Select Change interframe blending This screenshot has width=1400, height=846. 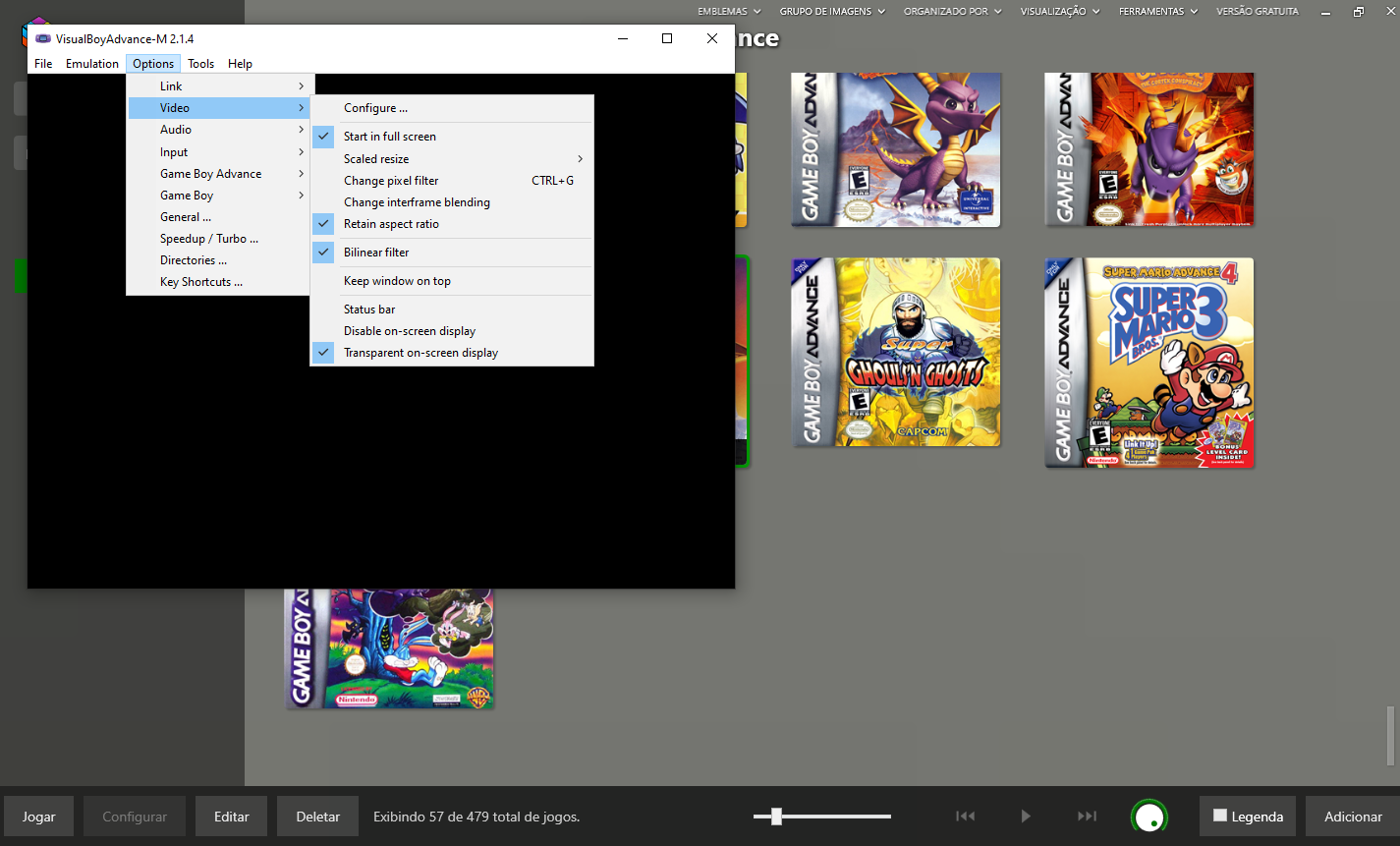click(452, 202)
